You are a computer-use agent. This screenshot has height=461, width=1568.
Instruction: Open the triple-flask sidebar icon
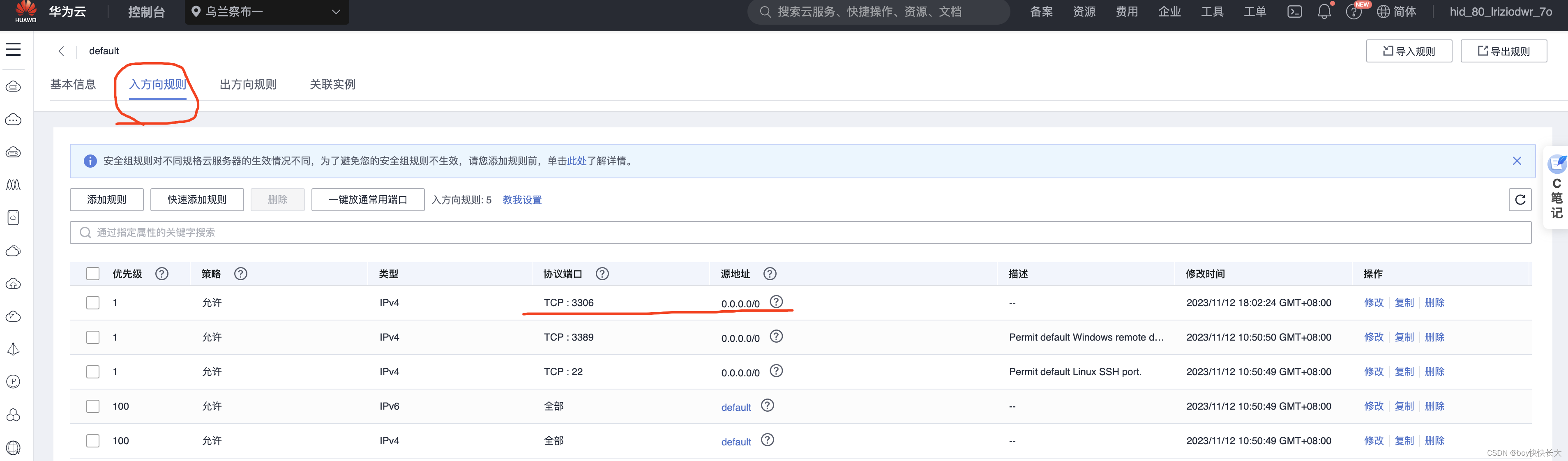[x=14, y=184]
